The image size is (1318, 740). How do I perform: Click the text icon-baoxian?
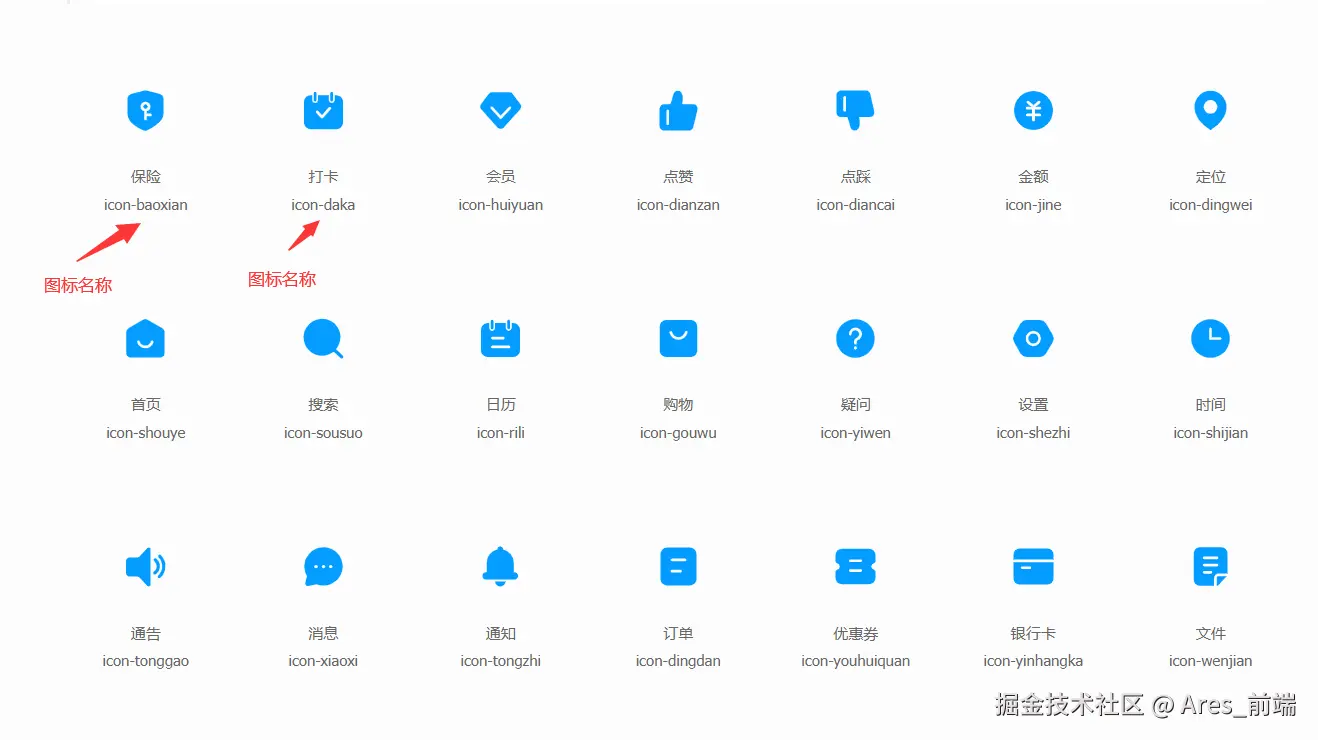point(145,205)
